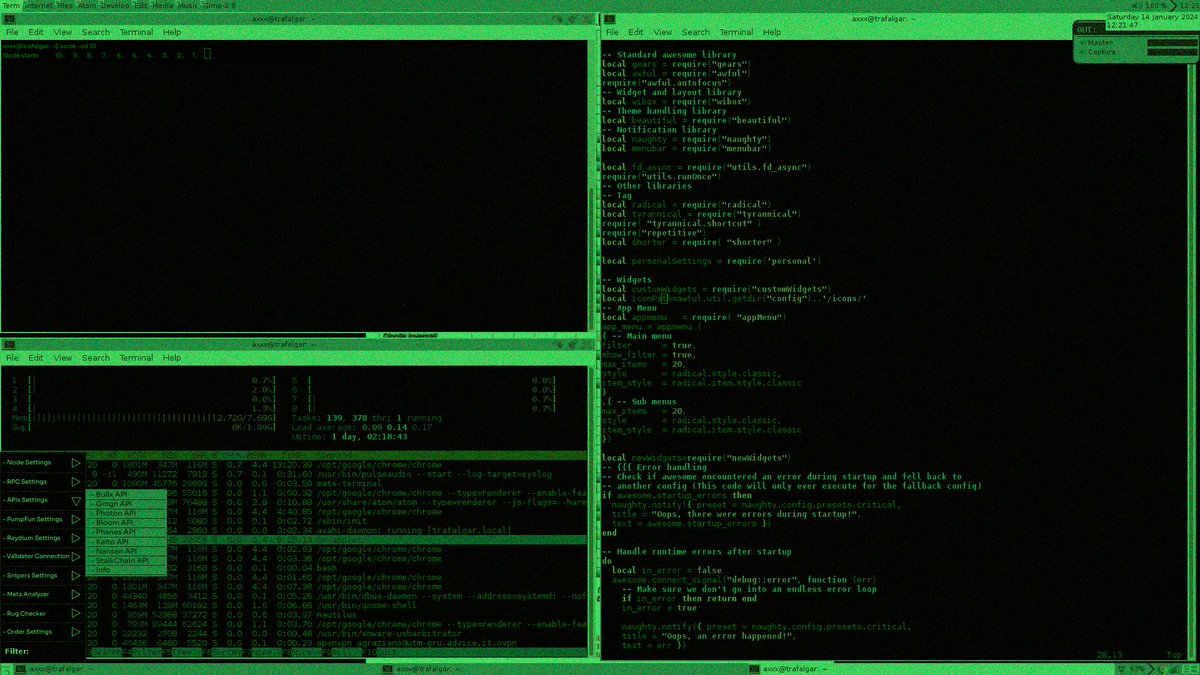
Task: Switch to the Gimp-2.8 tag
Action: pos(220,5)
